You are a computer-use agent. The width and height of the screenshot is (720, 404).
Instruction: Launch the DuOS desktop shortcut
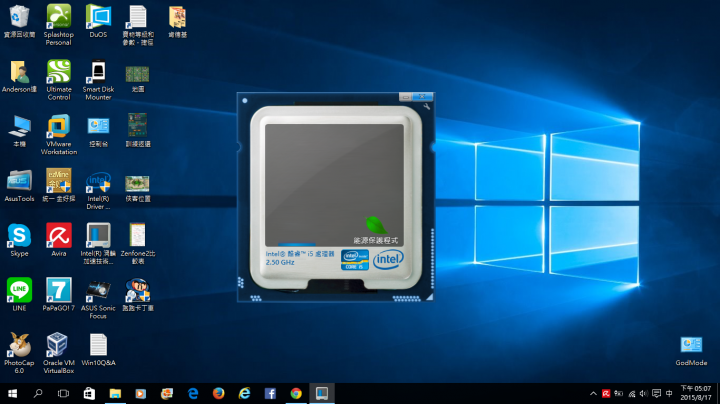click(x=98, y=21)
